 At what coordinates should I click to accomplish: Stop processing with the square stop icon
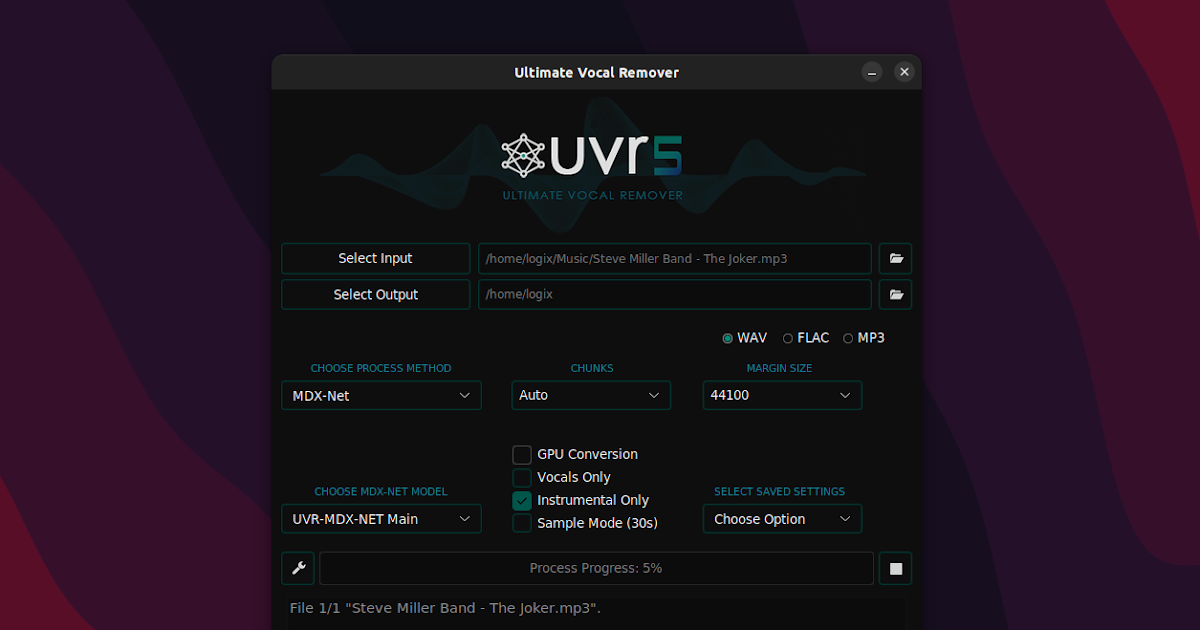pos(895,568)
